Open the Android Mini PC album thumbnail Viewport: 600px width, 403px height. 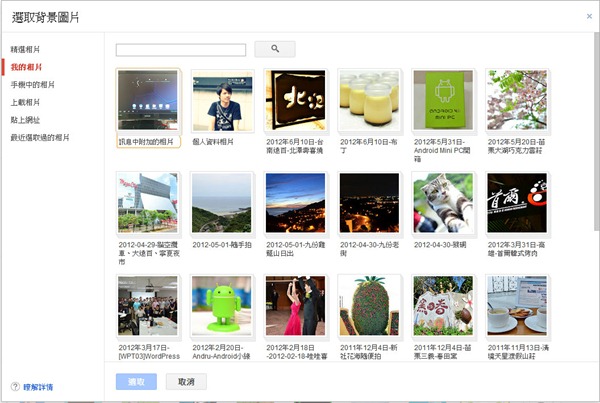[x=443, y=100]
